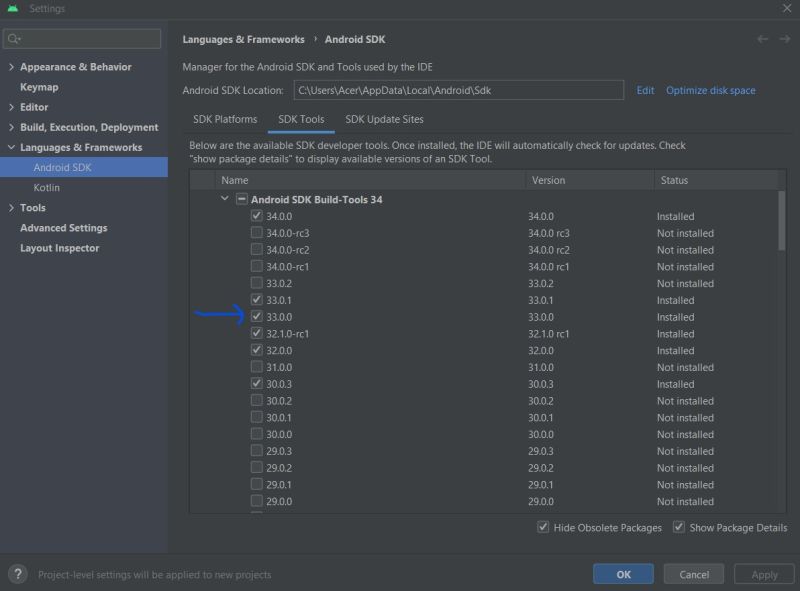Open Optimize disk space

tap(710, 90)
